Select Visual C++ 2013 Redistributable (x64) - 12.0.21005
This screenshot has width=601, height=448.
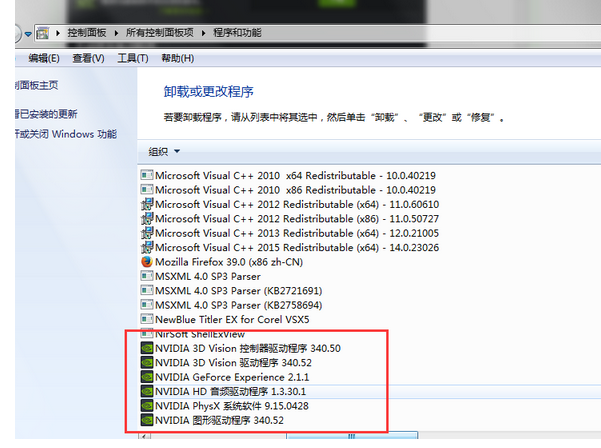pos(297,233)
